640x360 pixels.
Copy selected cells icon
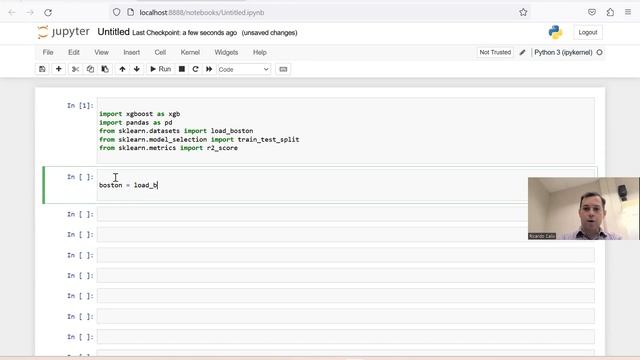90,69
